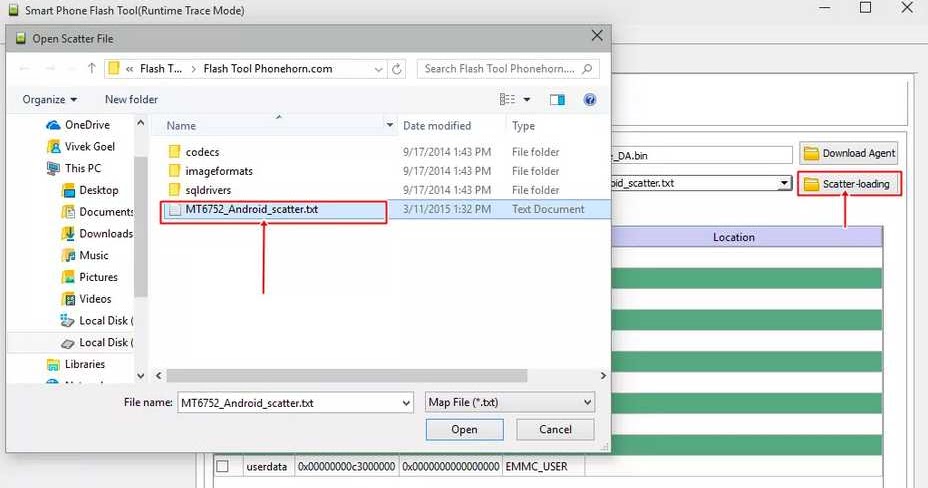The height and width of the screenshot is (488, 928).
Task: Close the Open Scatter File dialog
Action: 597,36
